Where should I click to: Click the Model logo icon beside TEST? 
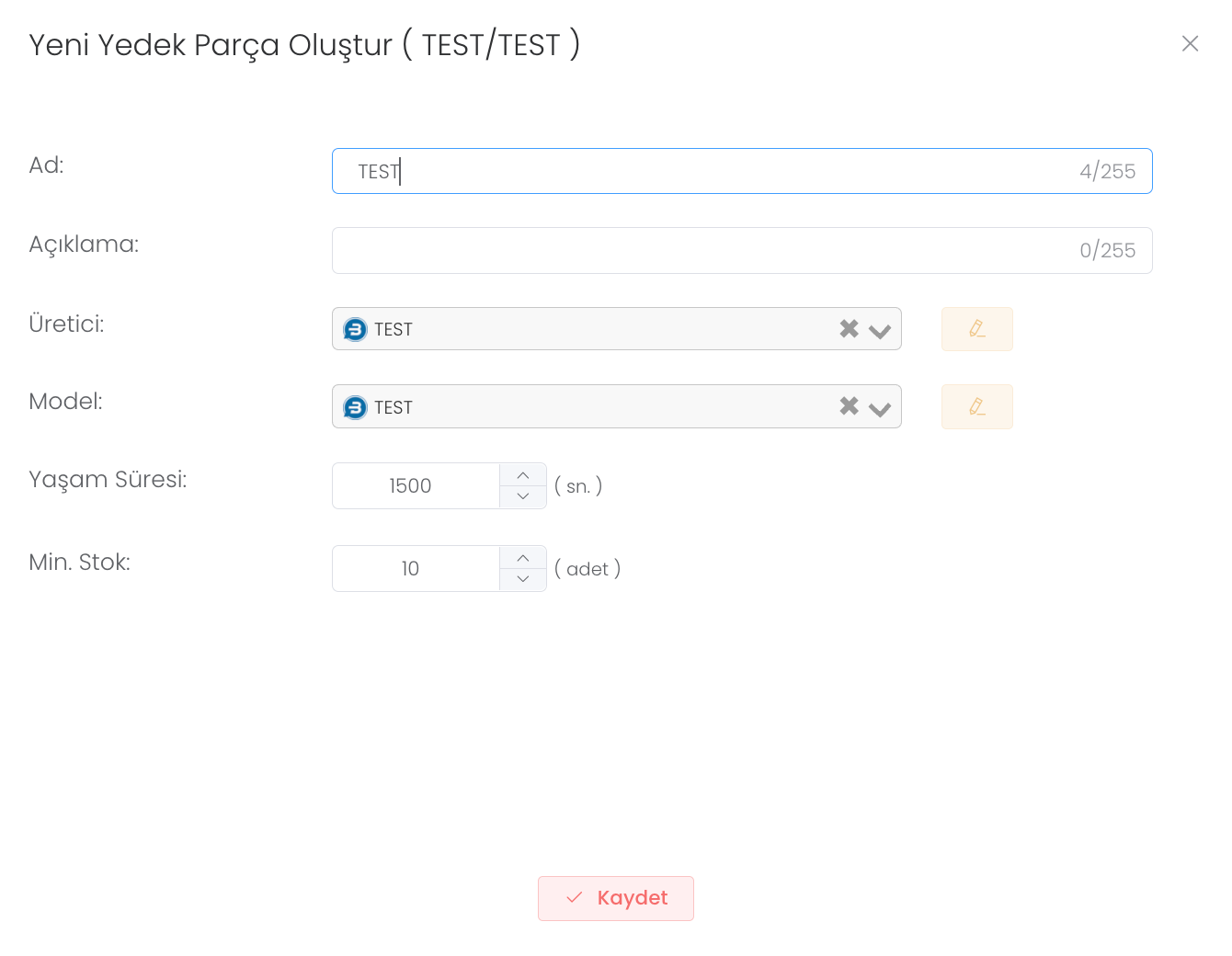pyautogui.click(x=355, y=407)
